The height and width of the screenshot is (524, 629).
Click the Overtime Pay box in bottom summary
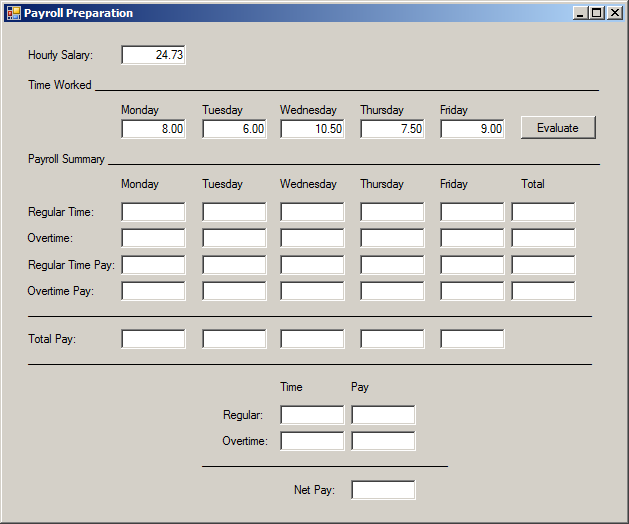[383, 441]
